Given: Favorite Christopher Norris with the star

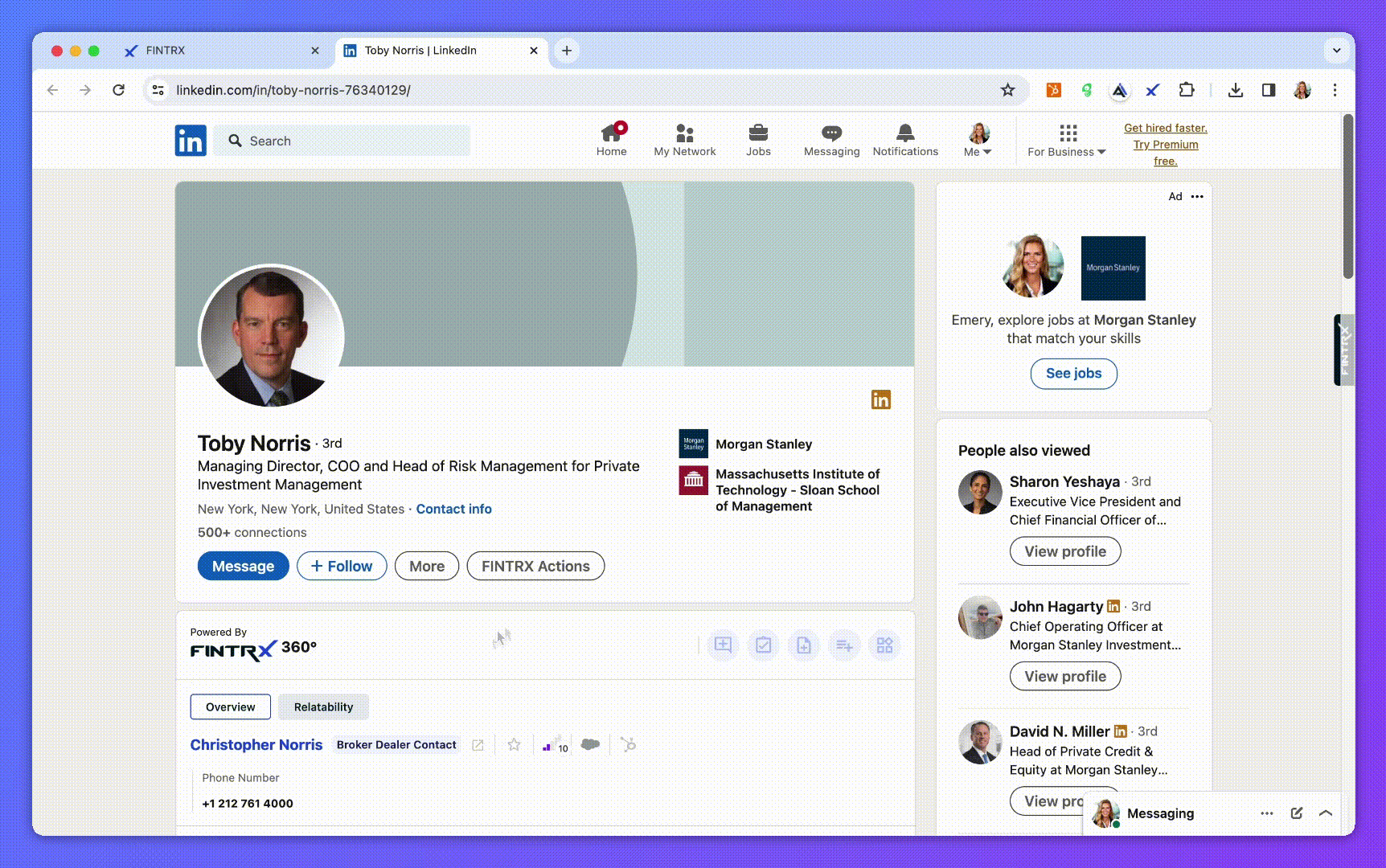Looking at the screenshot, I should point(514,745).
